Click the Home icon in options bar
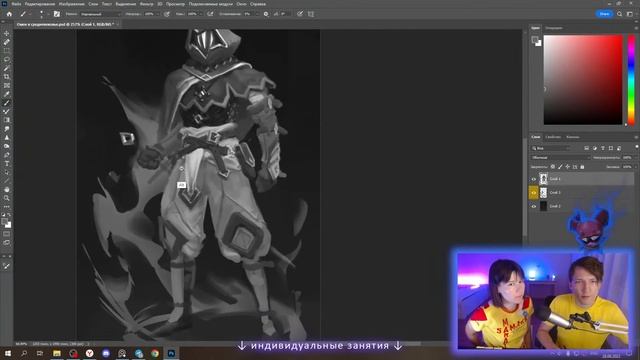Viewport: 640px width, 360px height. pos(9,14)
